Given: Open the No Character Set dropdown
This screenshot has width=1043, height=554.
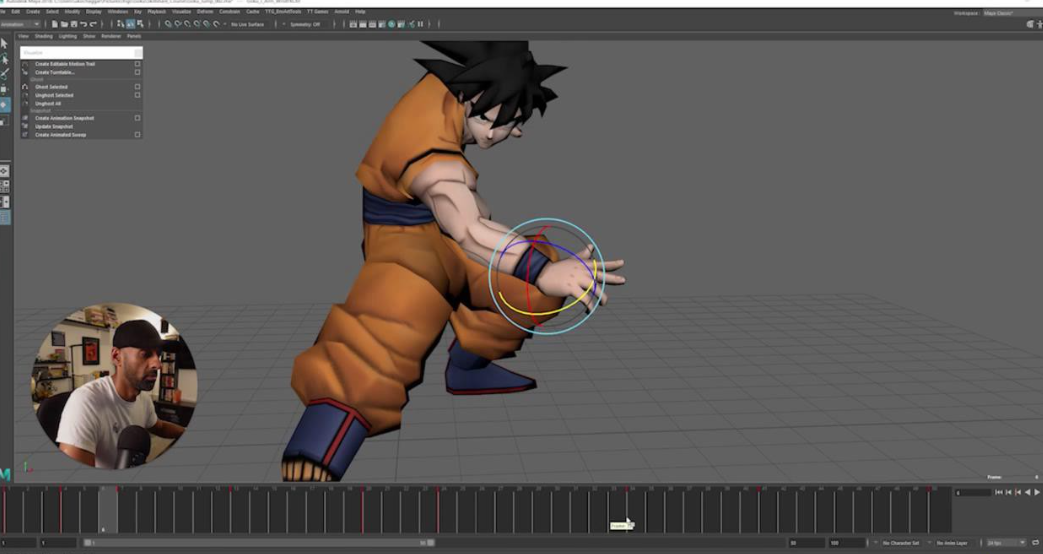Looking at the screenshot, I should (x=903, y=543).
